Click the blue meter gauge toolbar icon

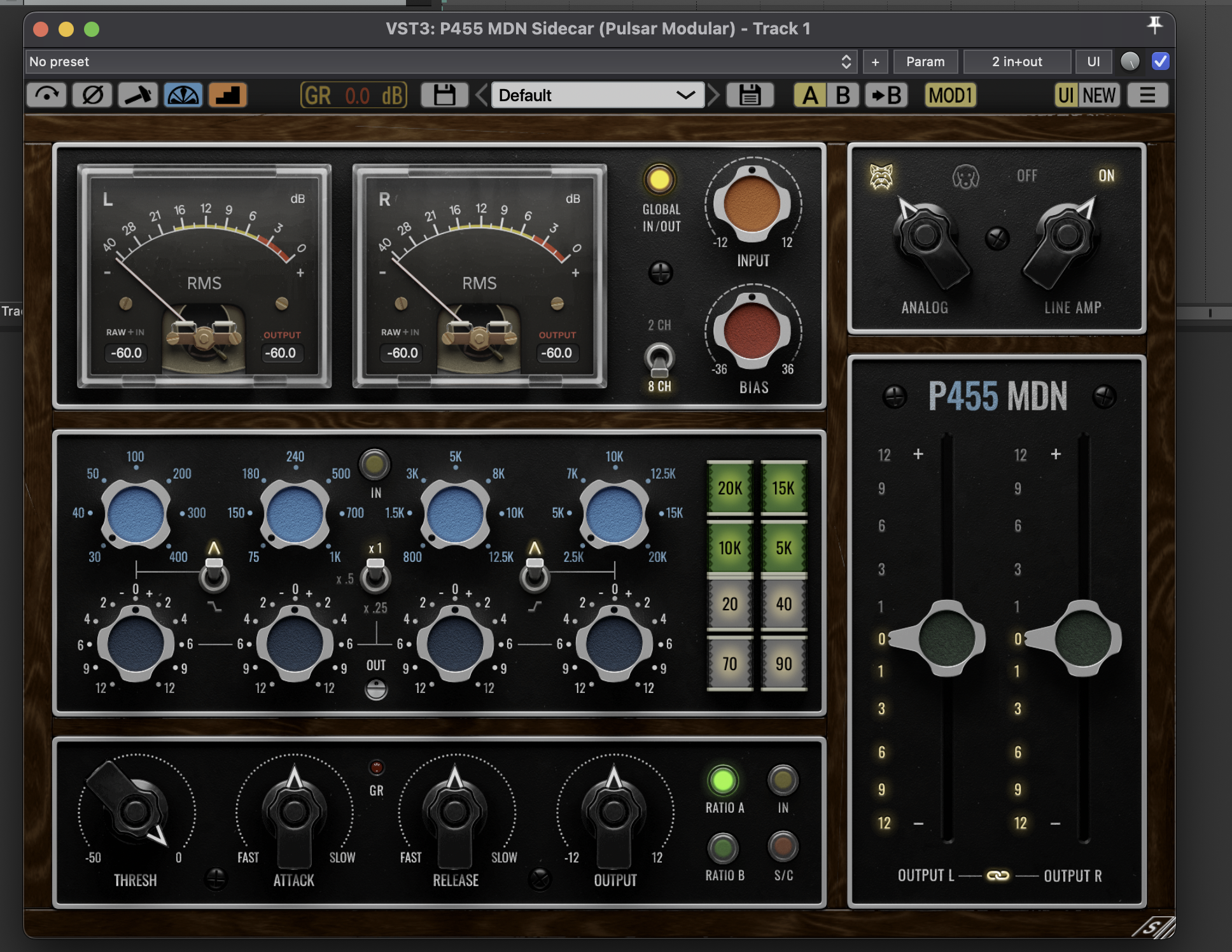(x=183, y=95)
